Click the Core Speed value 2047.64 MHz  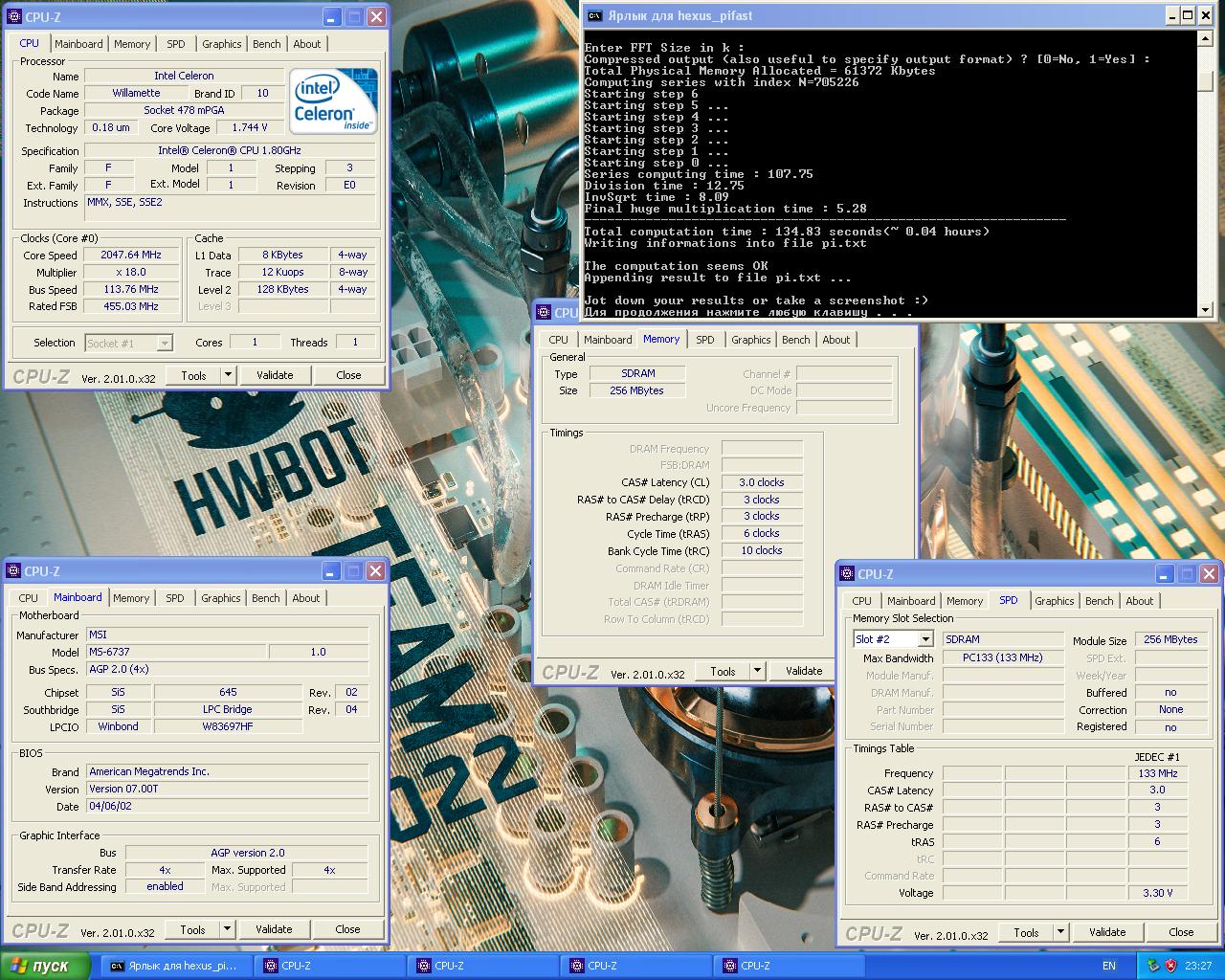pyautogui.click(x=131, y=256)
